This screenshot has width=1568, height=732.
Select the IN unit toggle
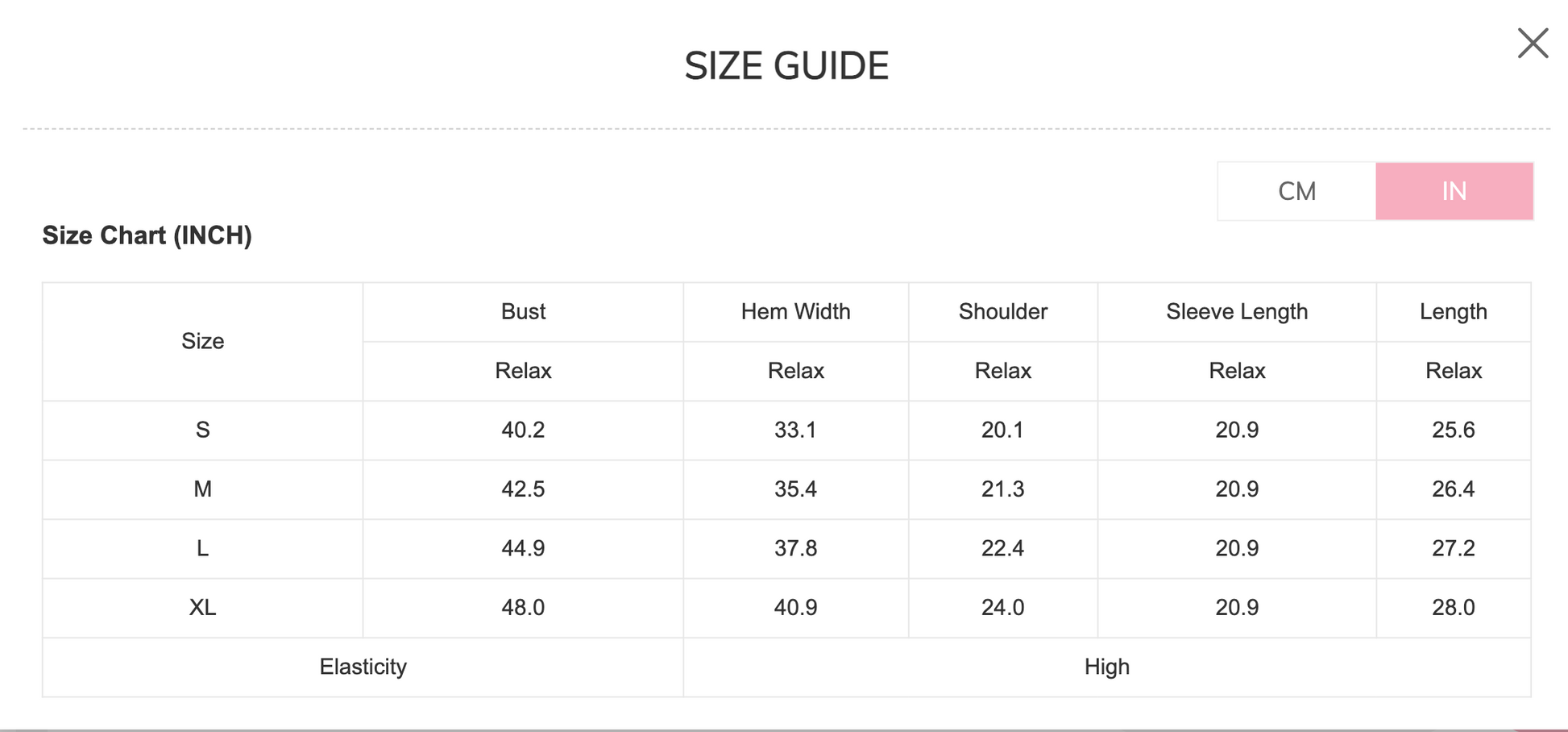coord(1454,191)
